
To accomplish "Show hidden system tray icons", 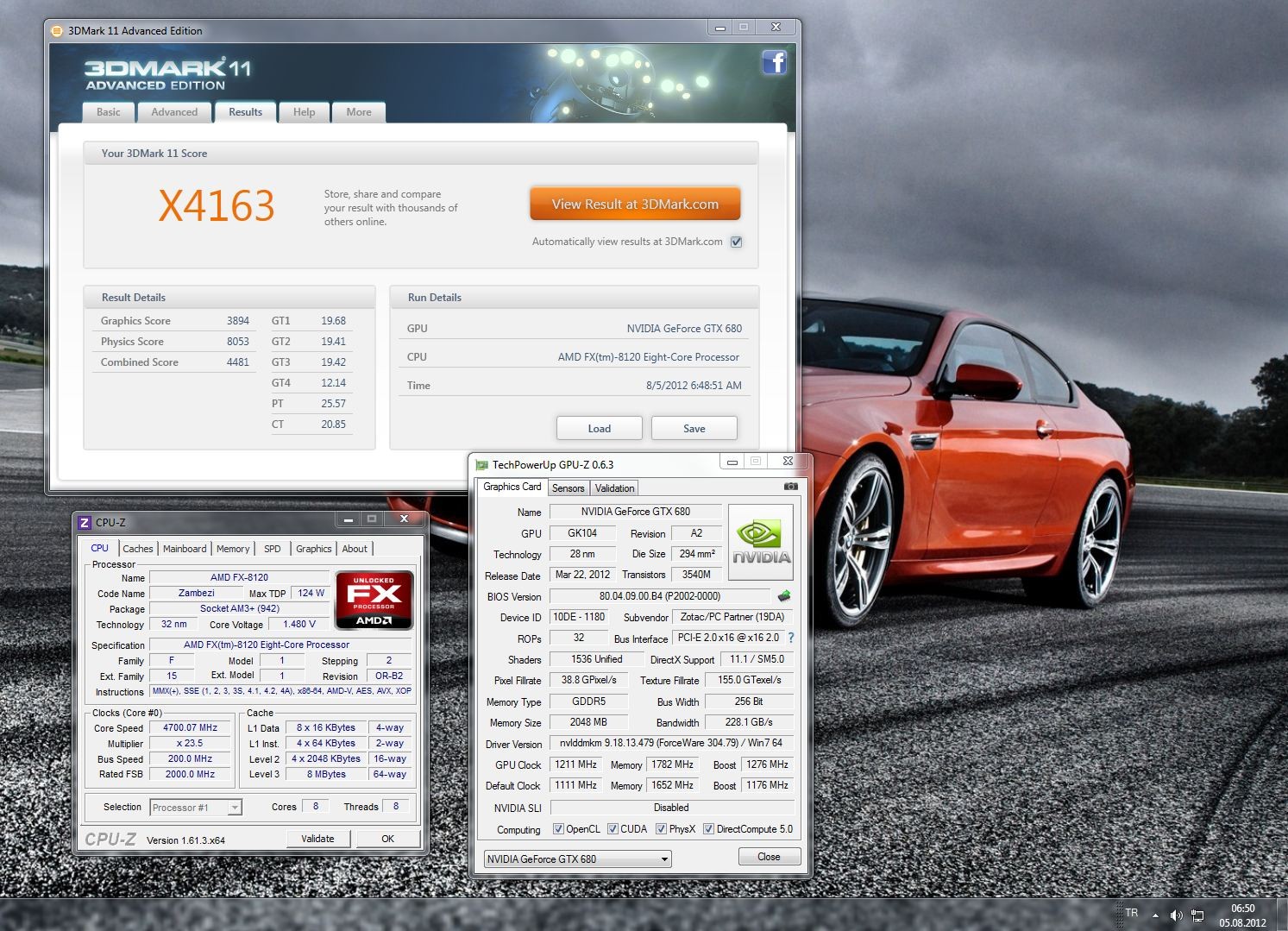I will pyautogui.click(x=1156, y=915).
